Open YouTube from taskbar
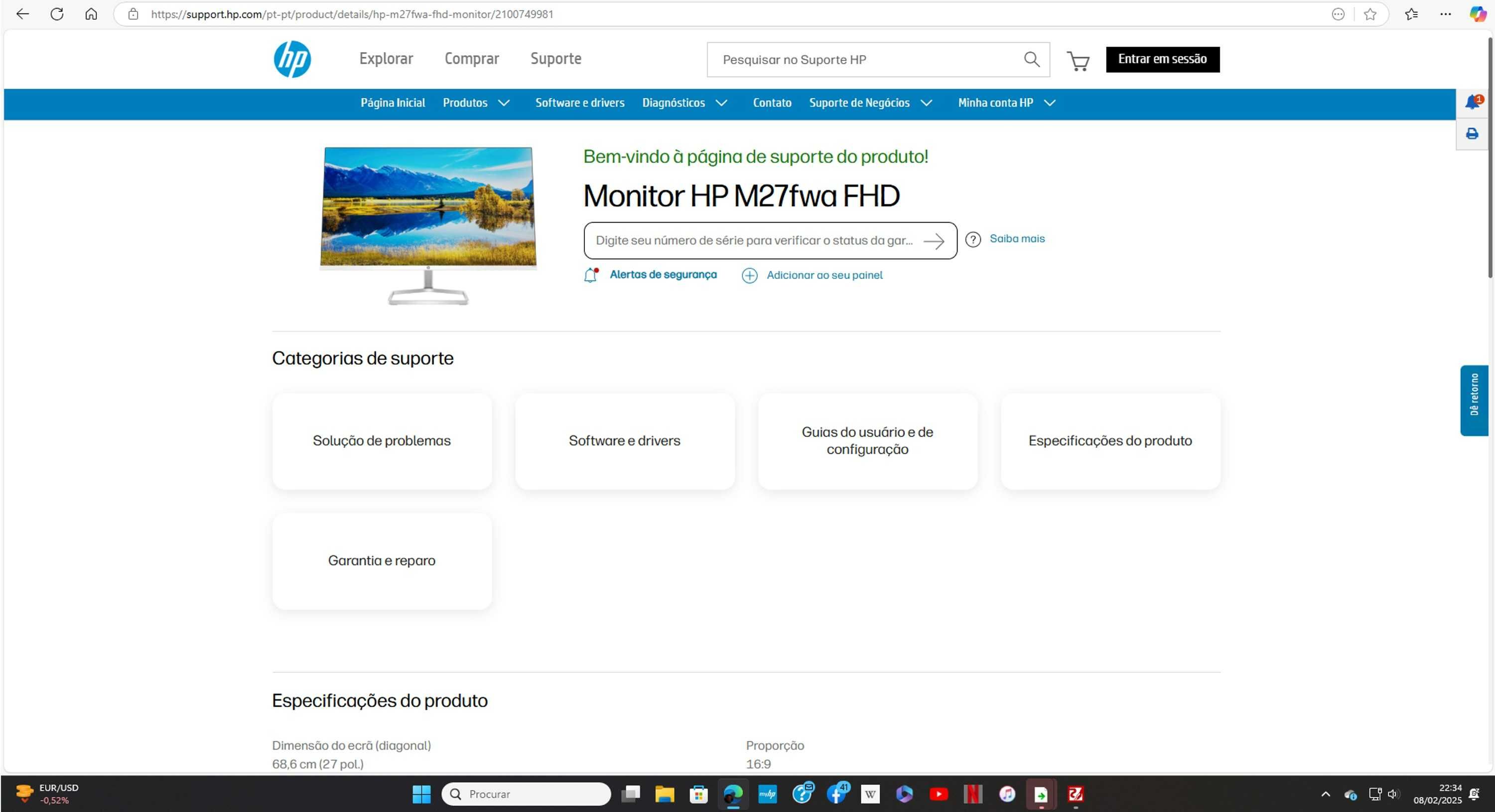The width and height of the screenshot is (1495, 812). (939, 794)
